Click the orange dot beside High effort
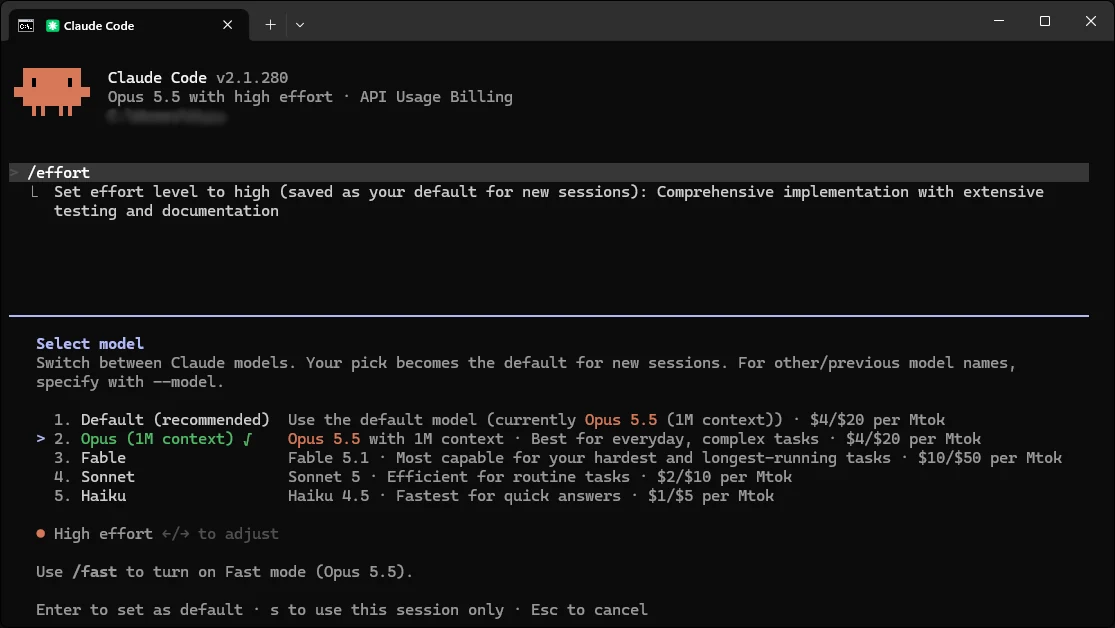Viewport: 1115px width, 628px height. pyautogui.click(x=41, y=533)
